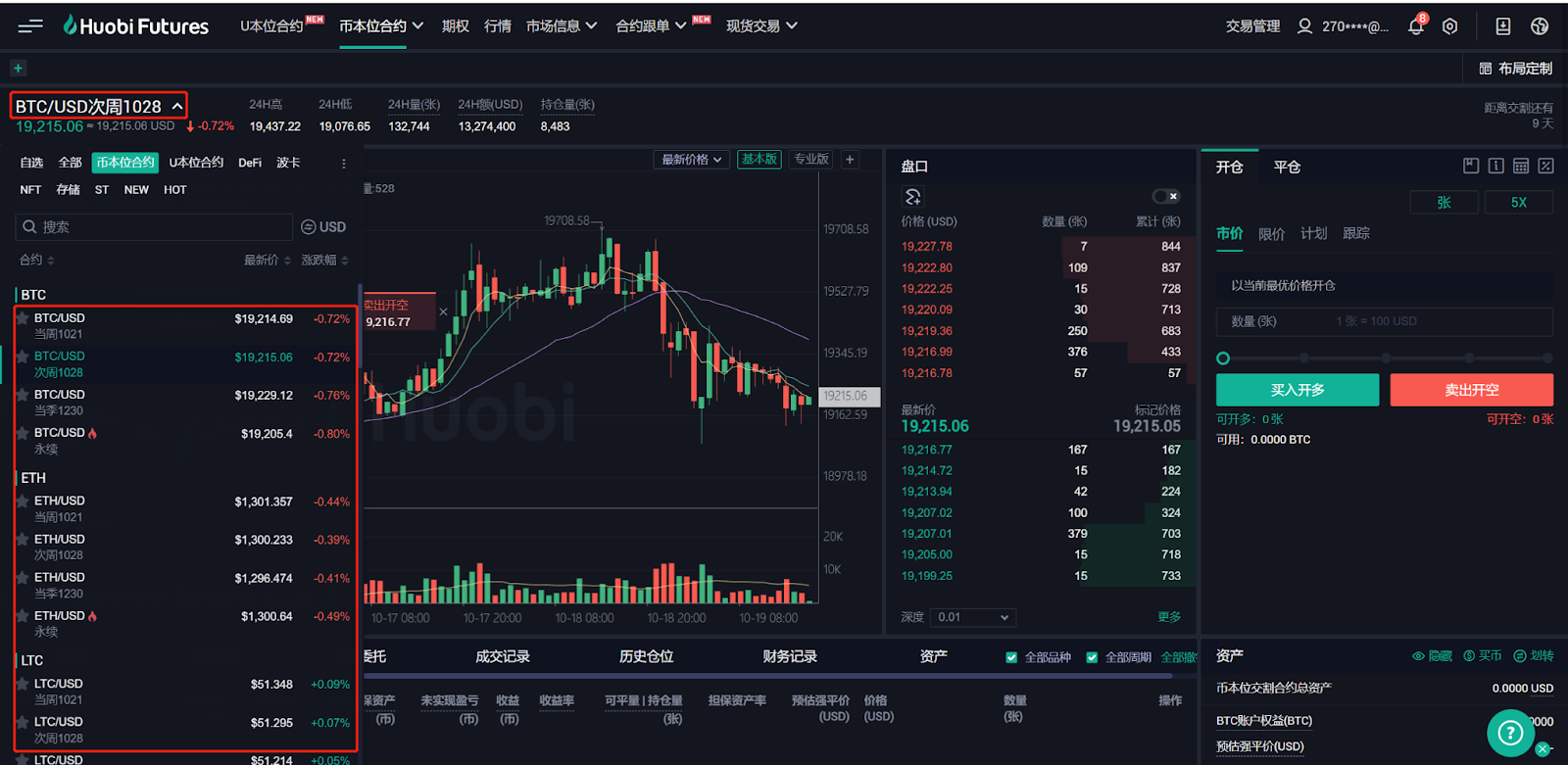
Task: Toggle the order book switch
Action: [1166, 196]
